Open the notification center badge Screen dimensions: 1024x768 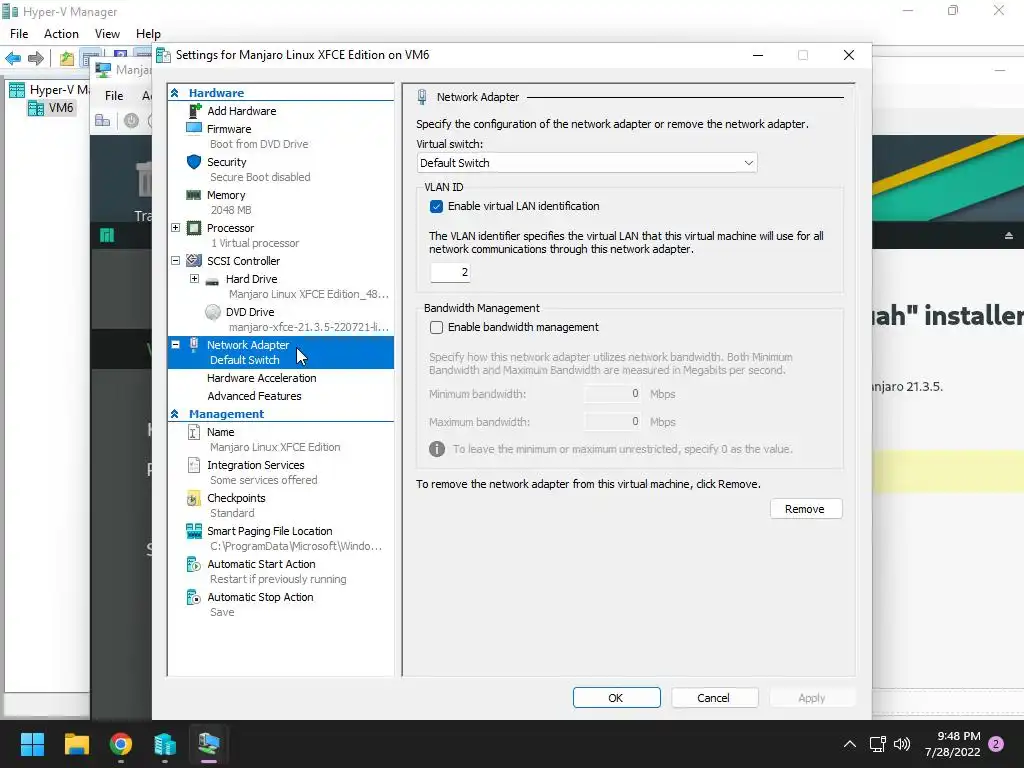997,744
